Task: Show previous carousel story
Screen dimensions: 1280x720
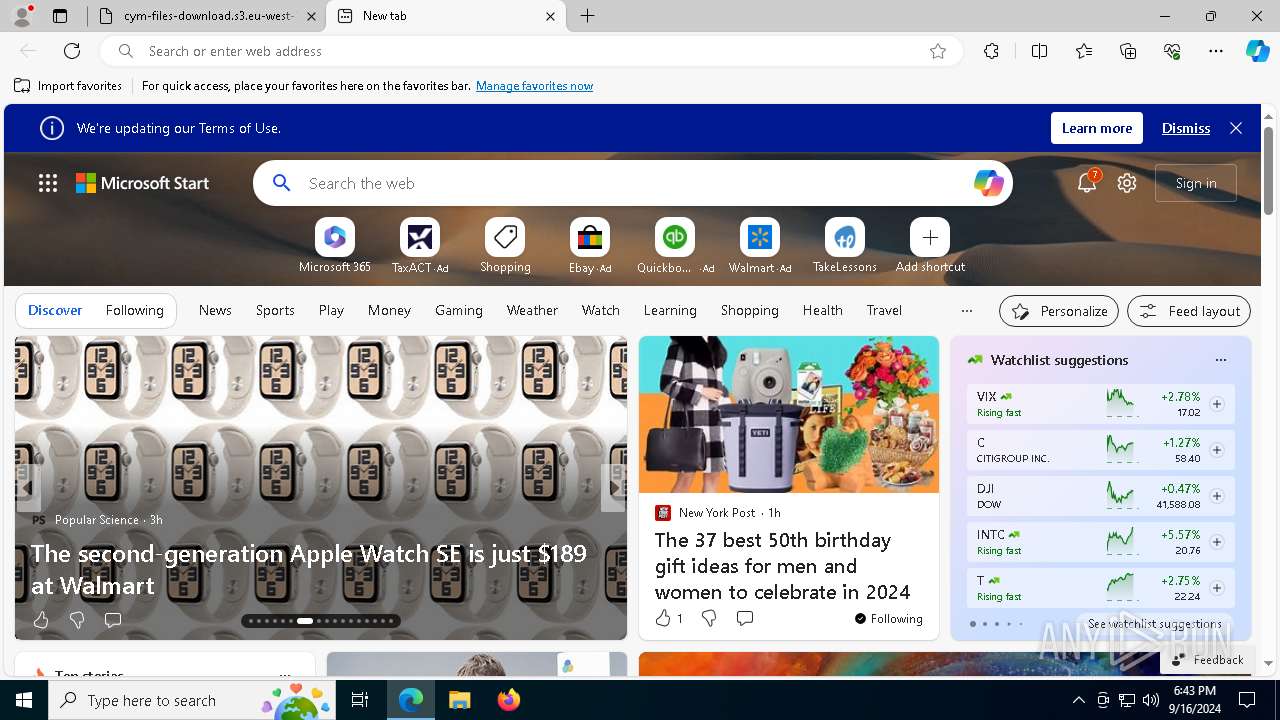Action: pyautogui.click(x=27, y=488)
